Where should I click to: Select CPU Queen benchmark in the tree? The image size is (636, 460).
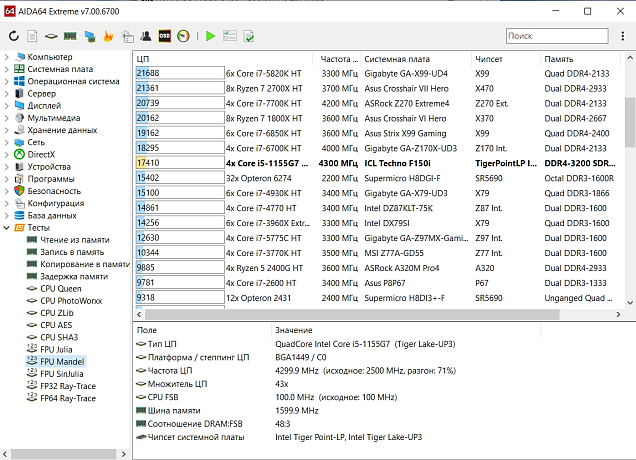60,288
